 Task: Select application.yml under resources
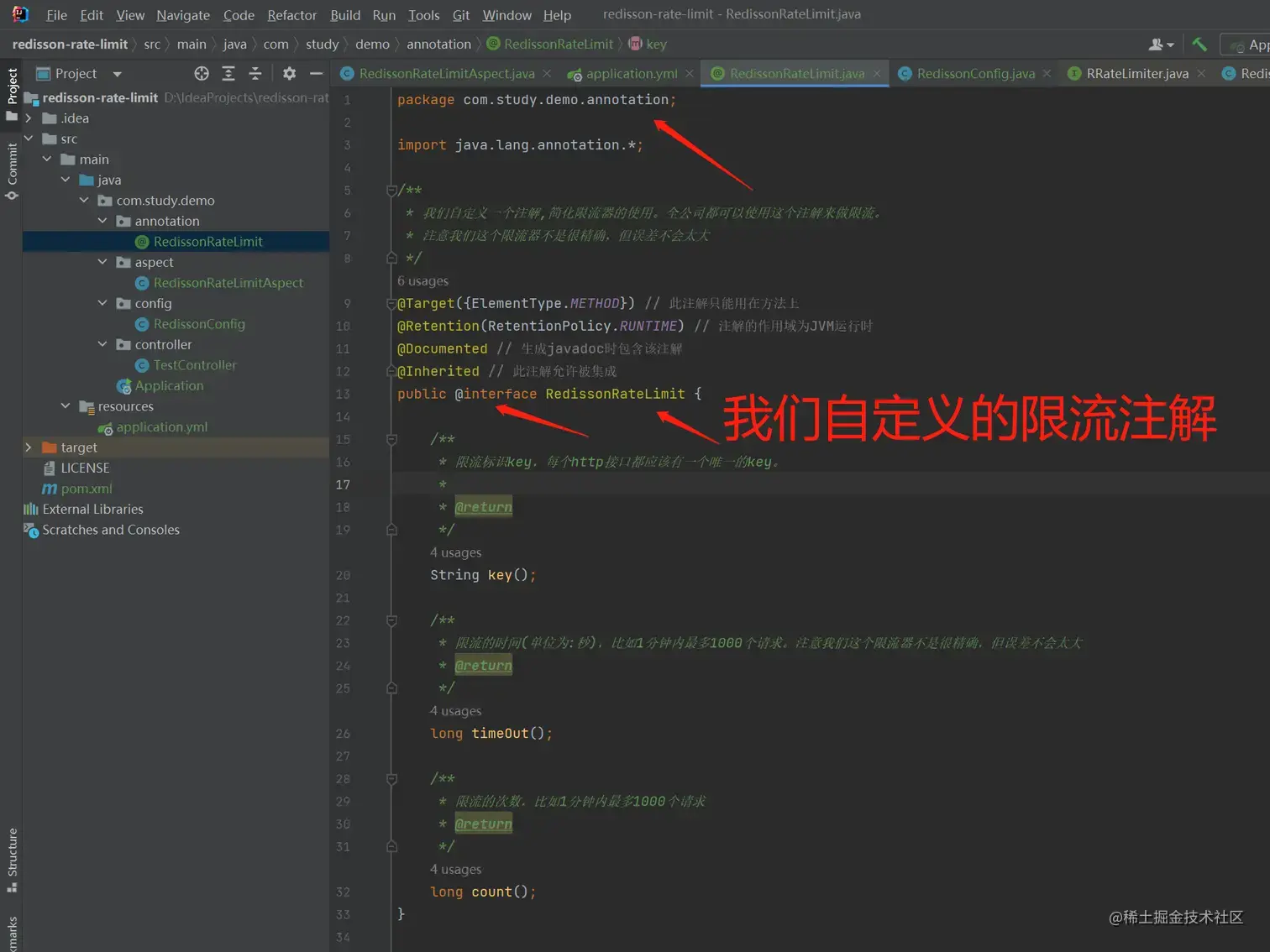point(161,427)
